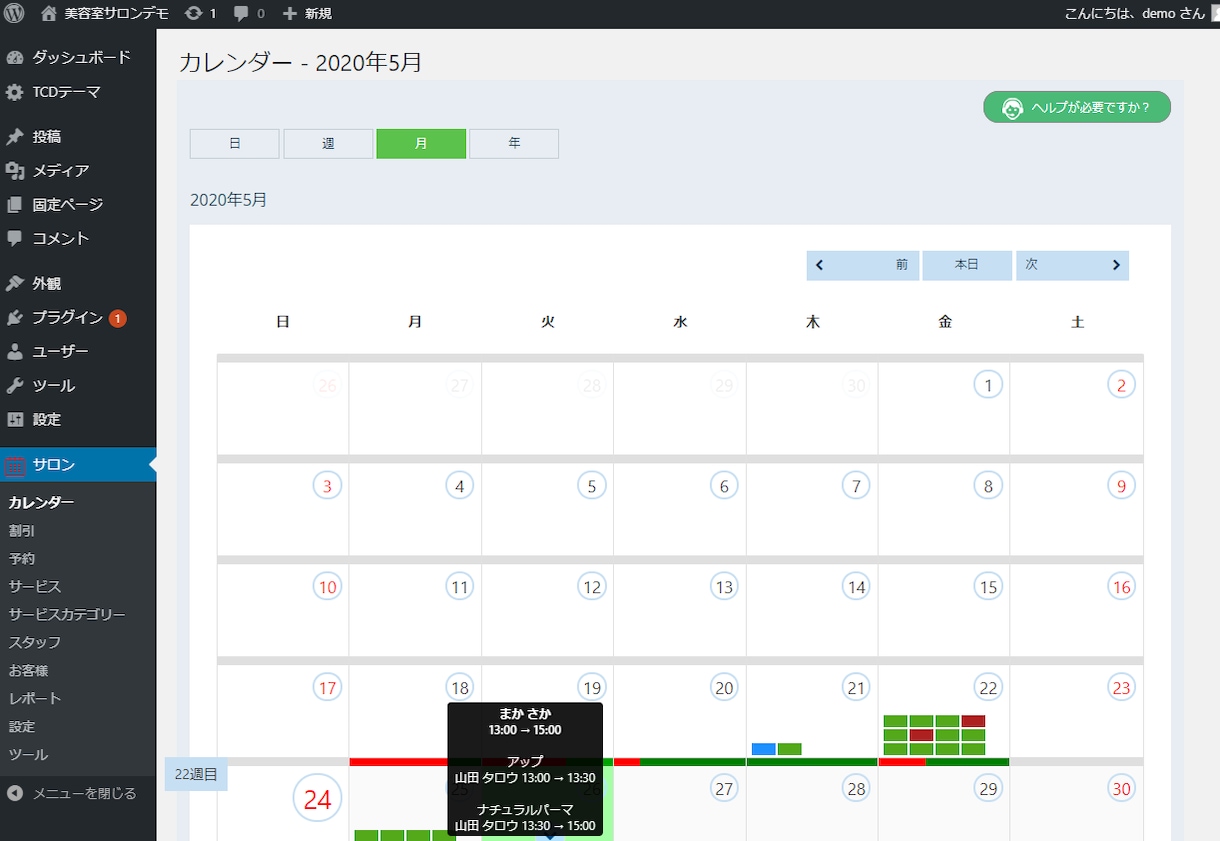Open 予約 submenu item
1220x841 pixels.
tap(22, 559)
